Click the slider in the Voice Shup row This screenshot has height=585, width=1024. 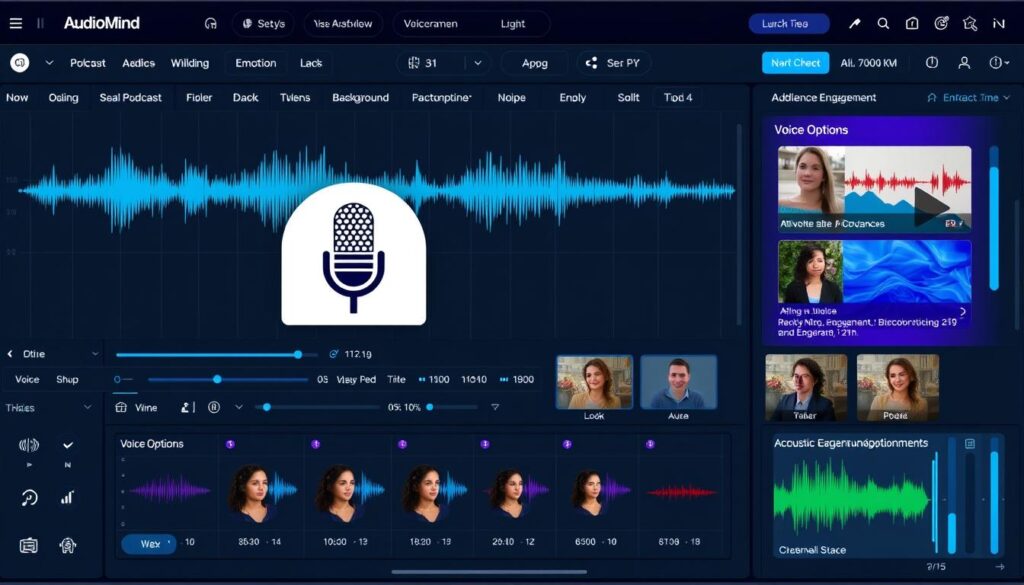[228, 379]
